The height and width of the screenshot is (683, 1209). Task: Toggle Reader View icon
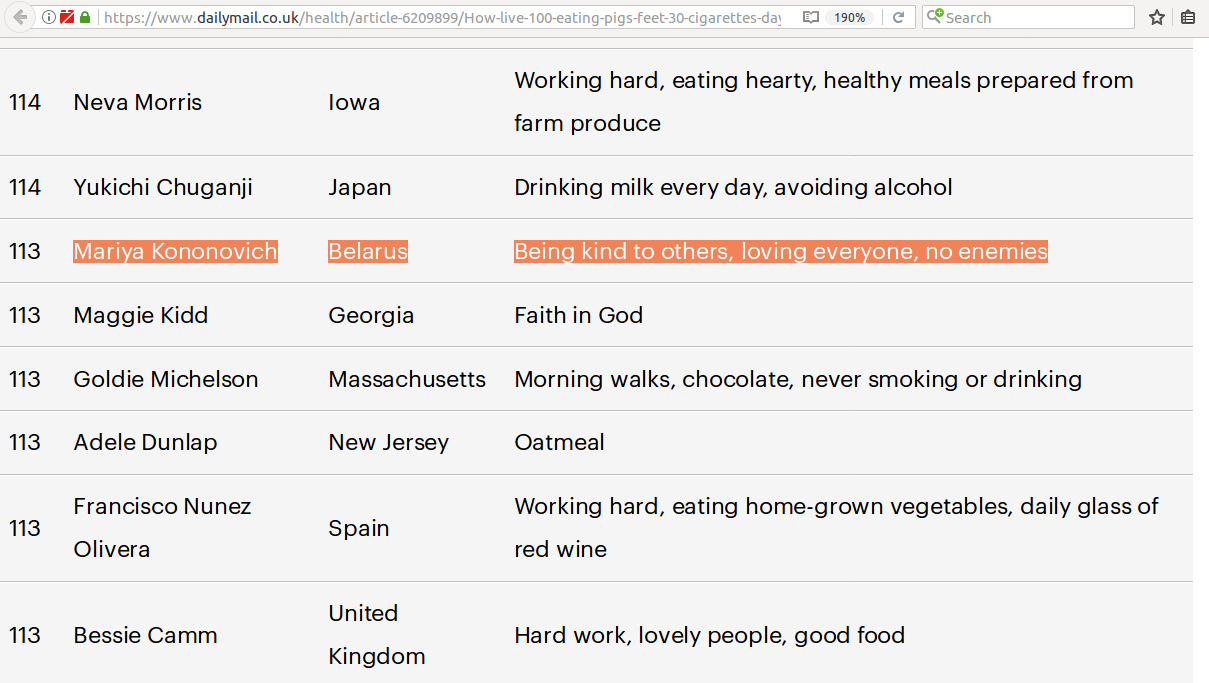tap(811, 17)
